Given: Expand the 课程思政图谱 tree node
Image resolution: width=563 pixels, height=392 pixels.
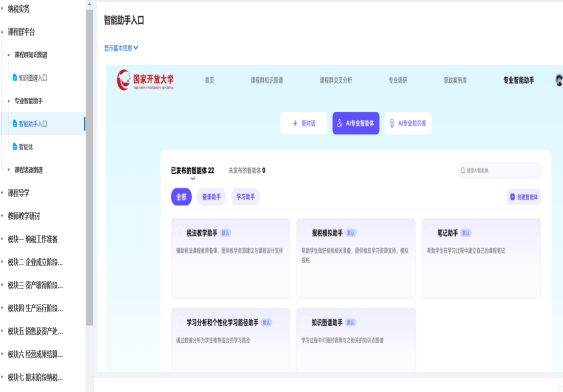Looking at the screenshot, I should click(9, 170).
